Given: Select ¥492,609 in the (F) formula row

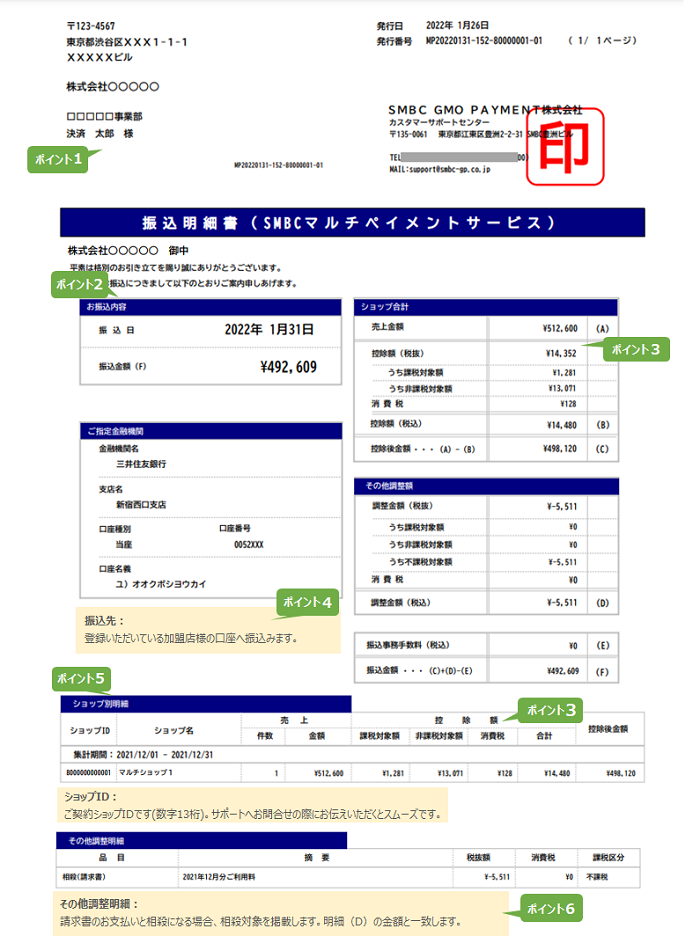Looking at the screenshot, I should pyautogui.click(x=563, y=671).
